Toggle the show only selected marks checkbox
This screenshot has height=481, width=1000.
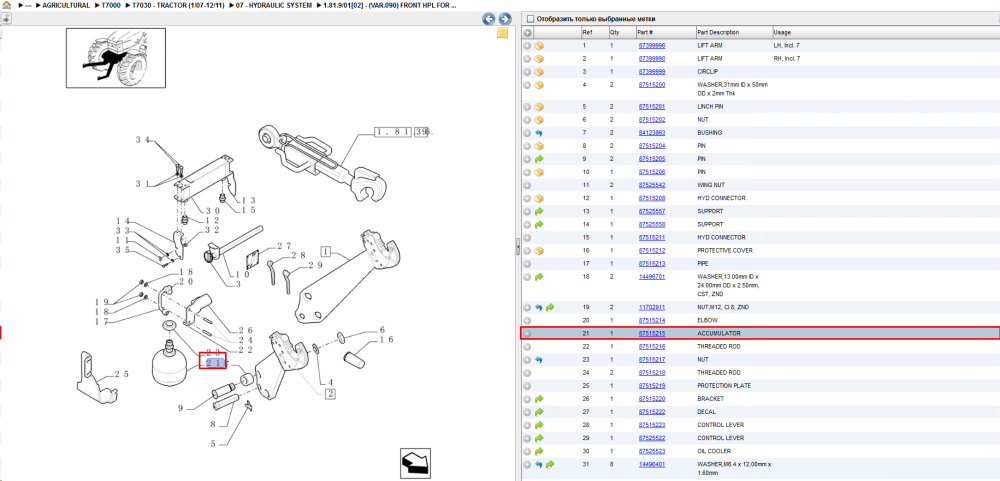[x=530, y=19]
